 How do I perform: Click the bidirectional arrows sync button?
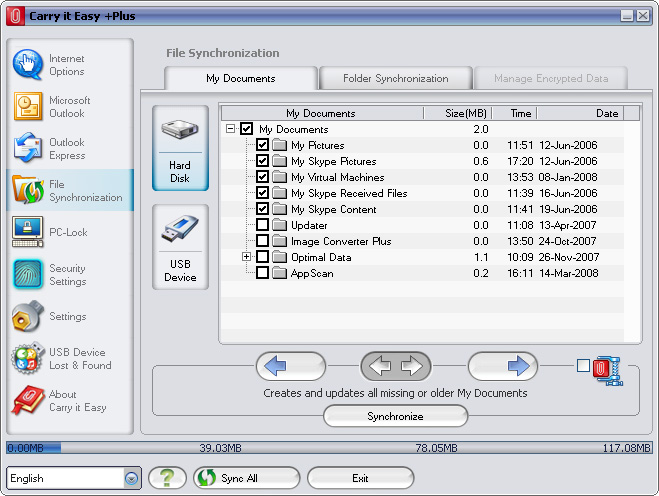coord(395,366)
